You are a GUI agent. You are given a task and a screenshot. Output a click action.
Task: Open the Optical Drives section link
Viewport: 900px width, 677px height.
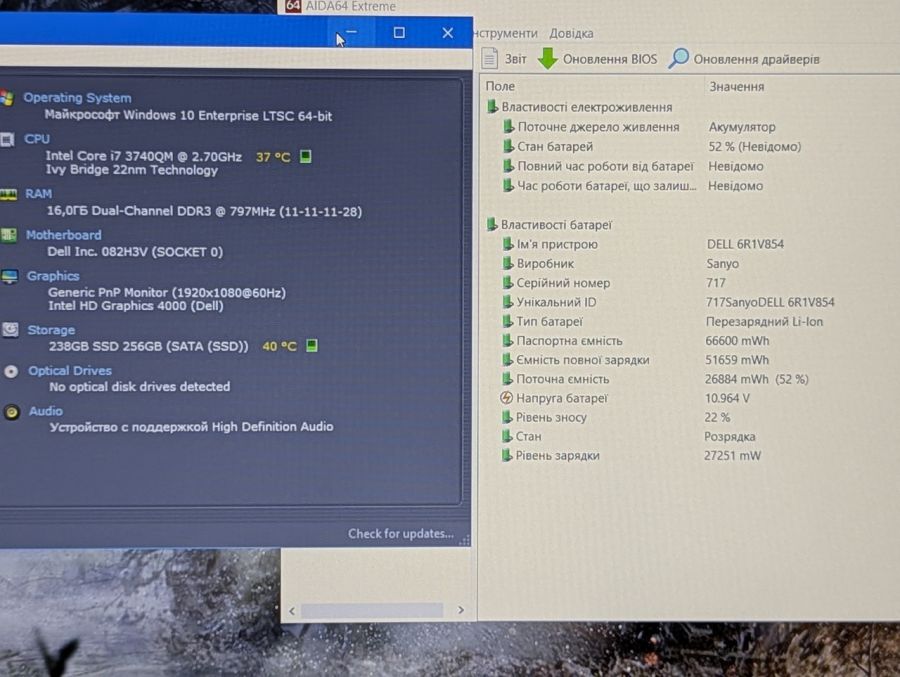pos(70,370)
